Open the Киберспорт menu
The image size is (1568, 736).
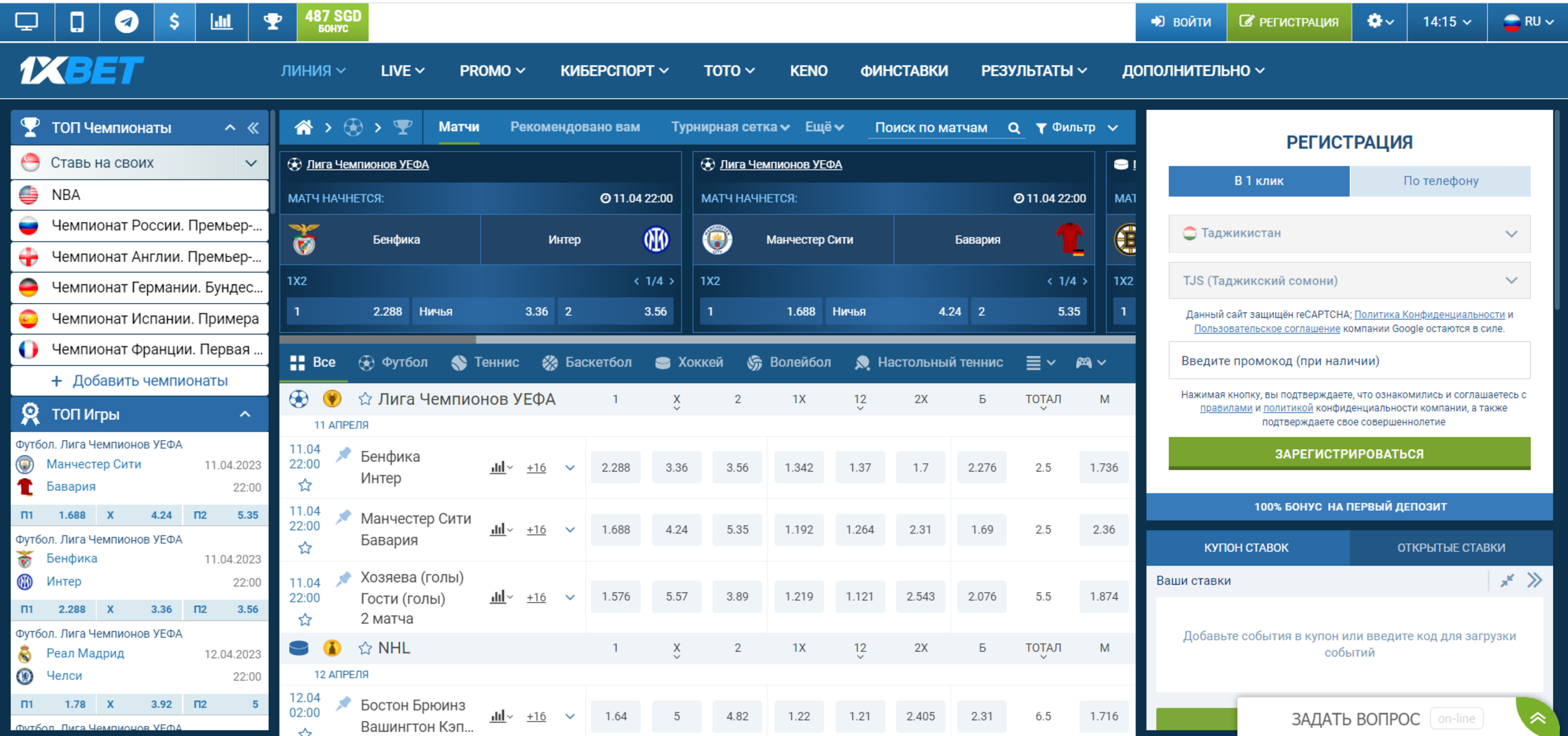pyautogui.click(x=614, y=71)
